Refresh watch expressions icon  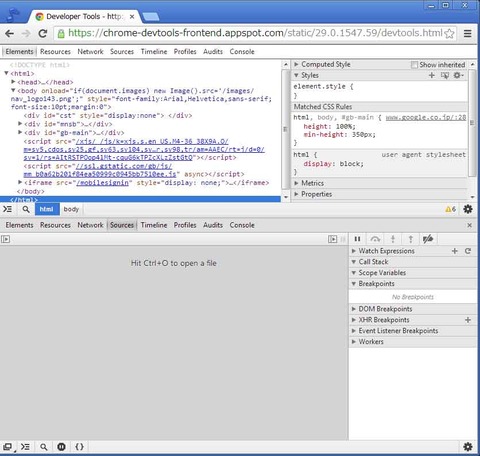[468, 251]
